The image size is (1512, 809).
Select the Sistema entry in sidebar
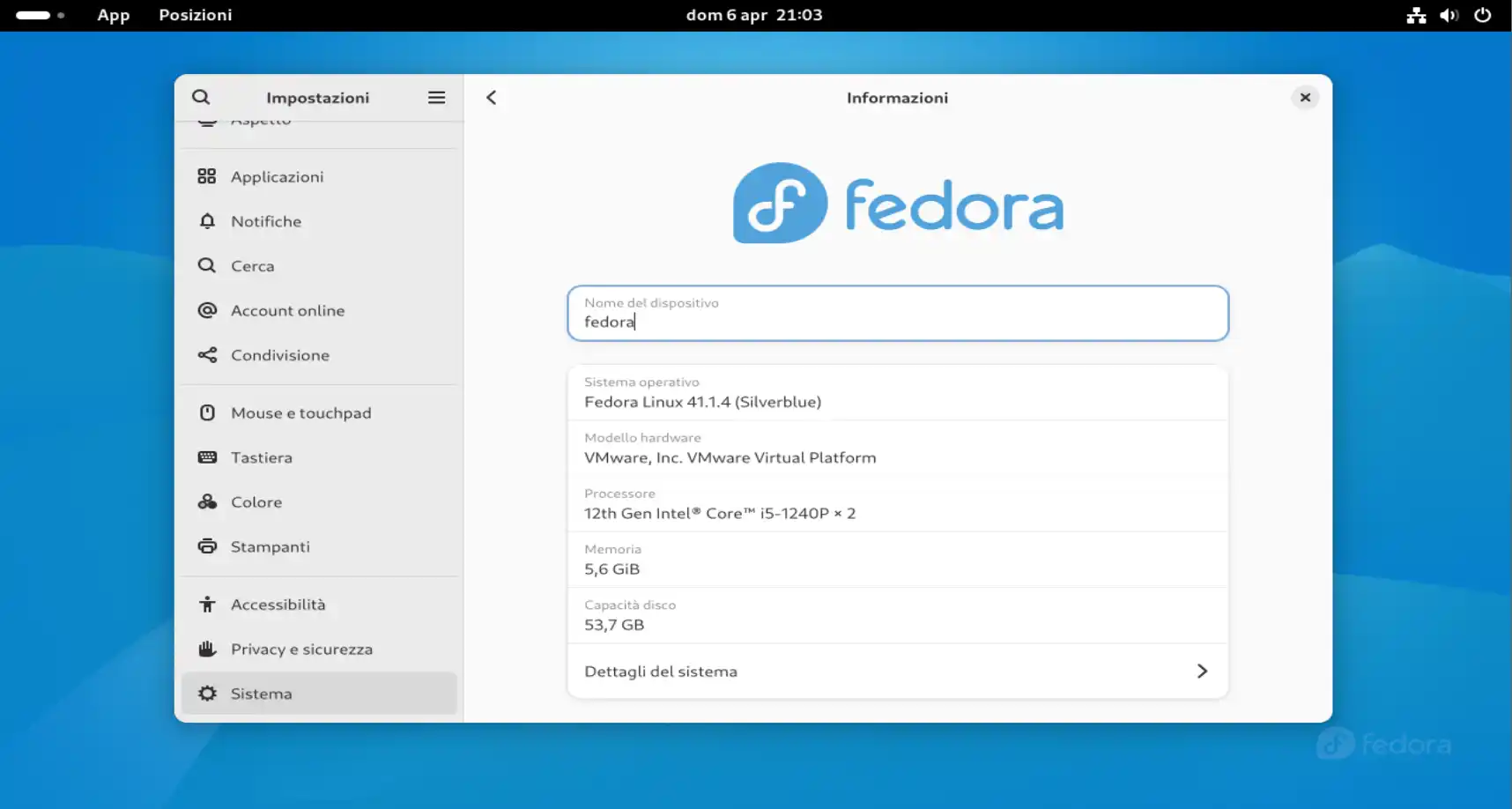click(x=319, y=694)
